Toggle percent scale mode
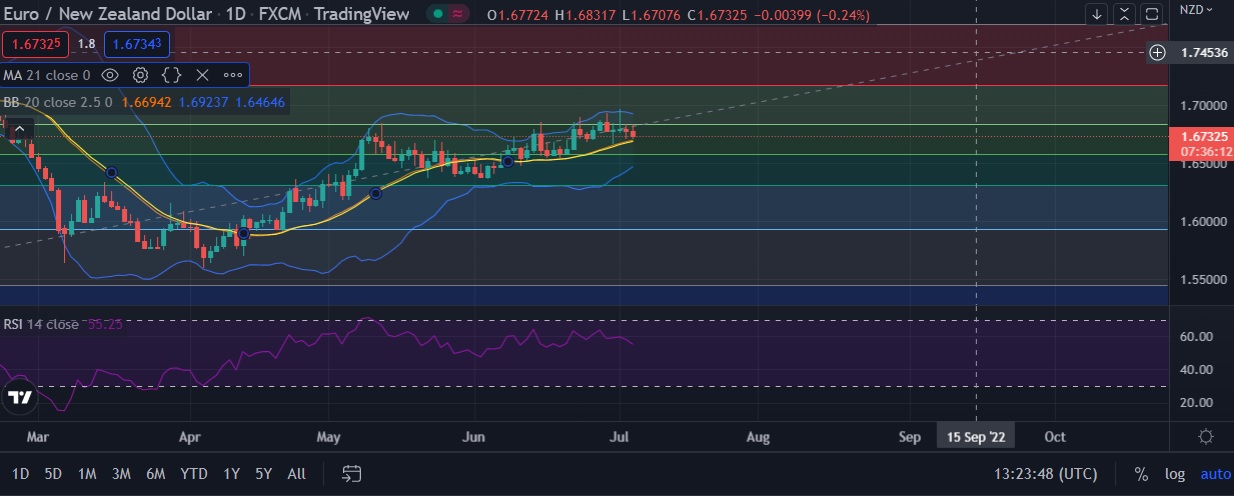The image size is (1234, 496). point(1141,475)
